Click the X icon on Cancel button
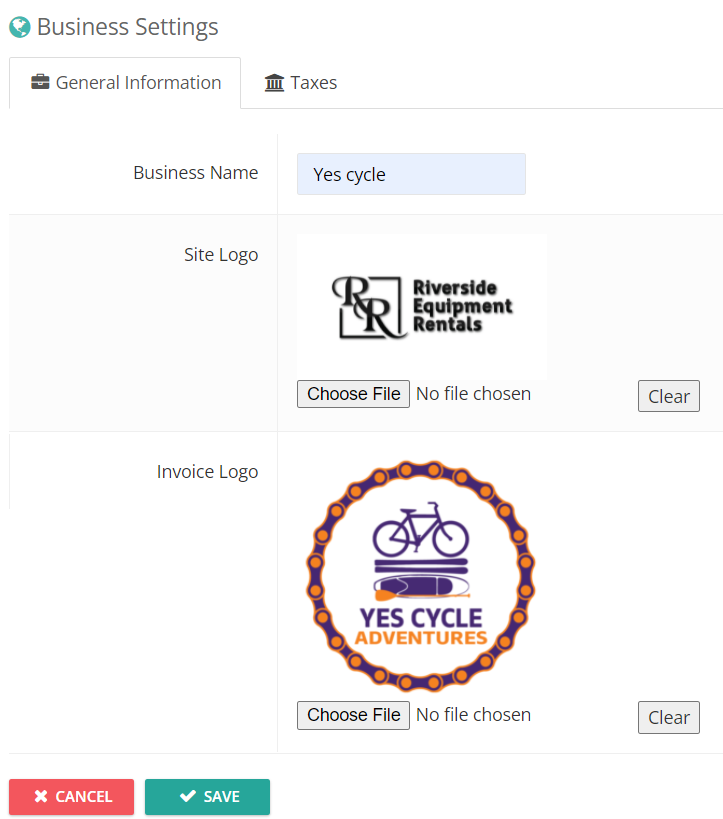This screenshot has height=819, width=723. click(x=41, y=796)
